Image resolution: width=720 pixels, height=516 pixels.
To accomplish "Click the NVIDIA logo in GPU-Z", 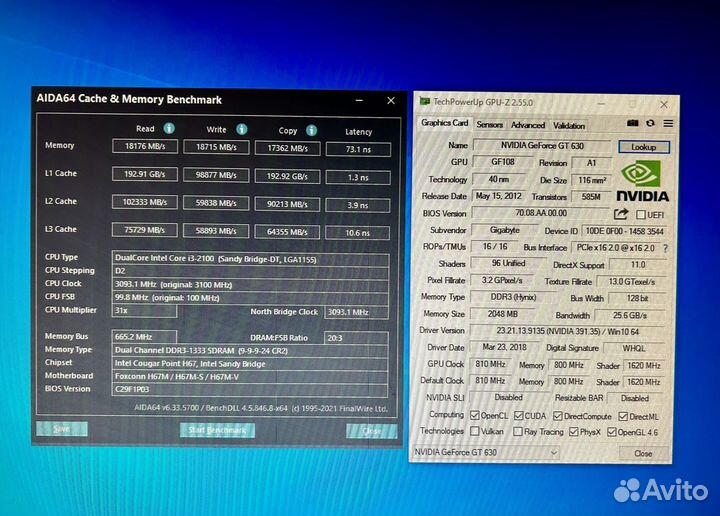I will (642, 181).
